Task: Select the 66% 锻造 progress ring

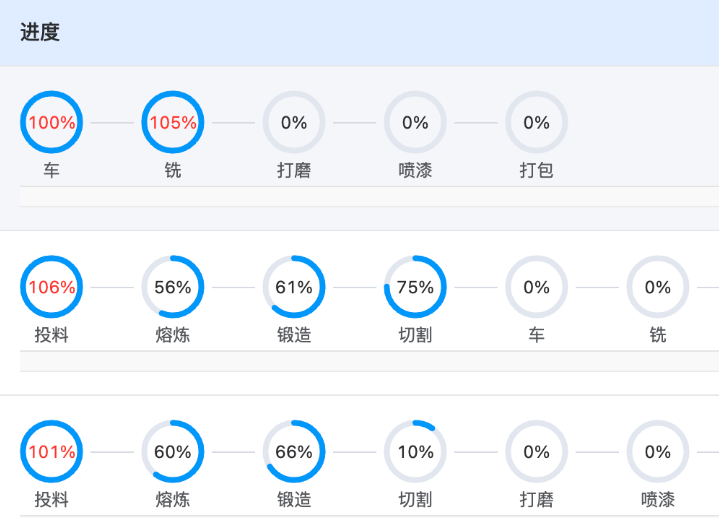Action: [294, 451]
